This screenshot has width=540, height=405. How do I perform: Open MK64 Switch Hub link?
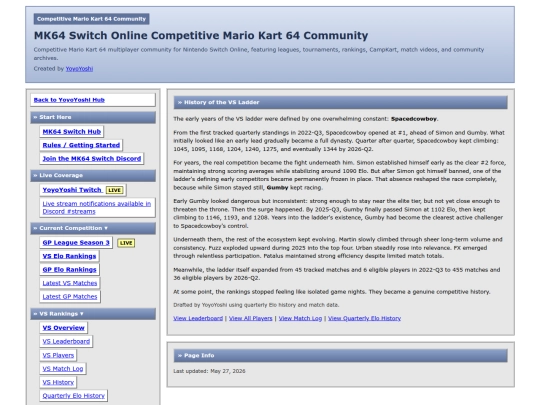tap(72, 132)
